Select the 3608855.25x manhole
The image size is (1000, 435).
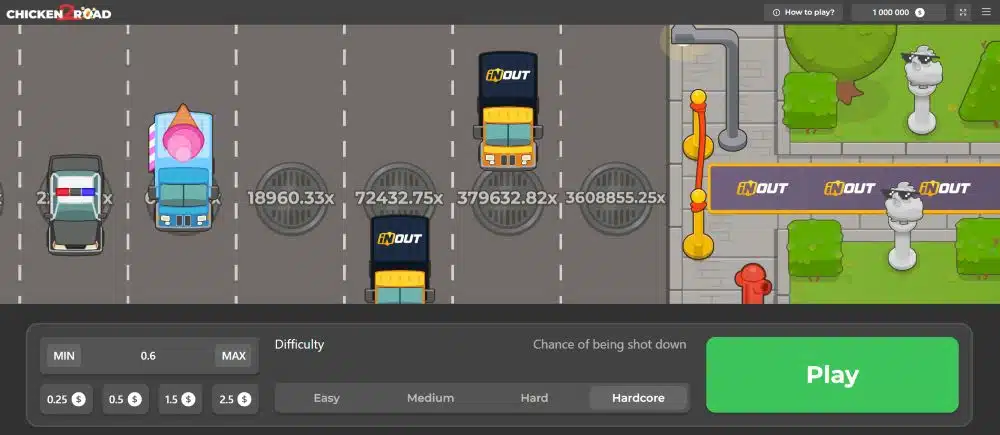[615, 198]
